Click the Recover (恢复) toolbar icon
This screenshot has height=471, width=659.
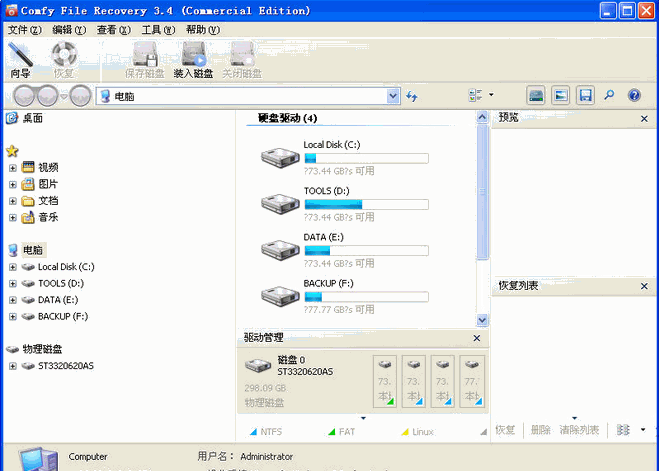click(x=64, y=61)
